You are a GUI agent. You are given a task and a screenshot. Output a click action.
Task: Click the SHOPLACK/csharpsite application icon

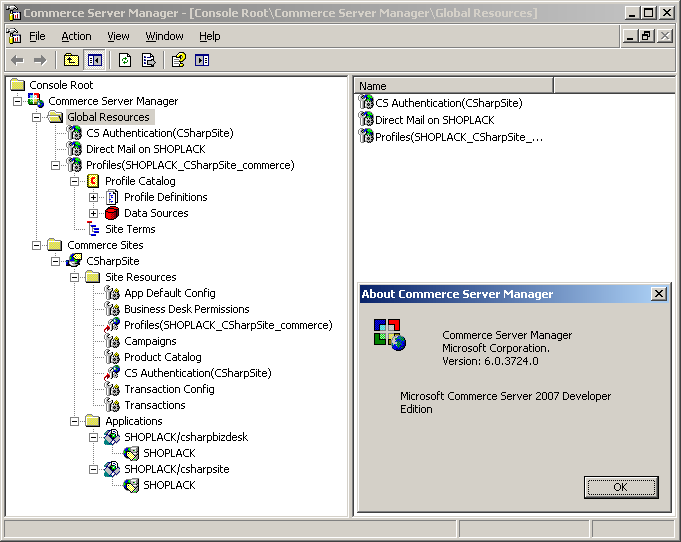112,469
